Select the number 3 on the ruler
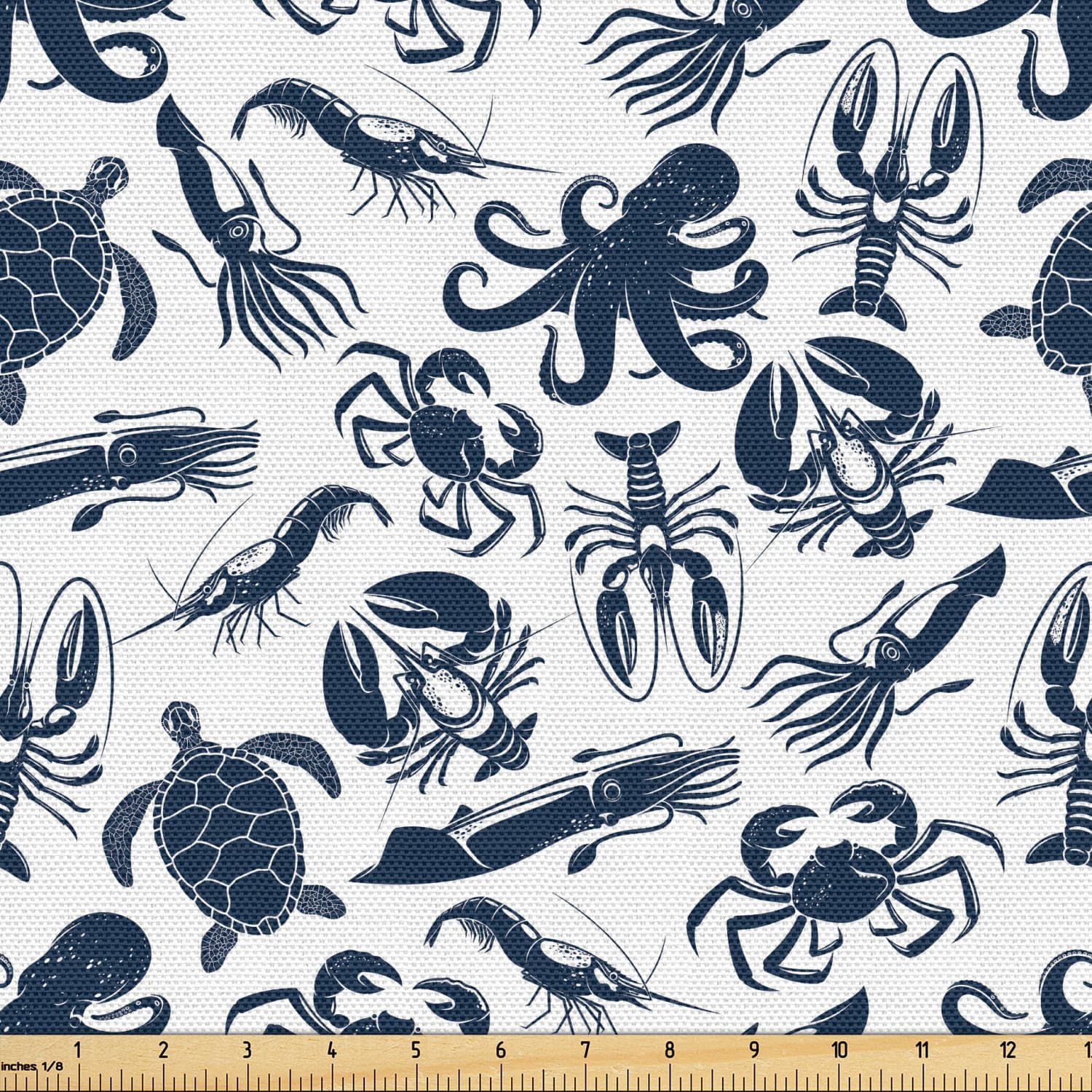The width and height of the screenshot is (1092, 1092). point(248,1051)
